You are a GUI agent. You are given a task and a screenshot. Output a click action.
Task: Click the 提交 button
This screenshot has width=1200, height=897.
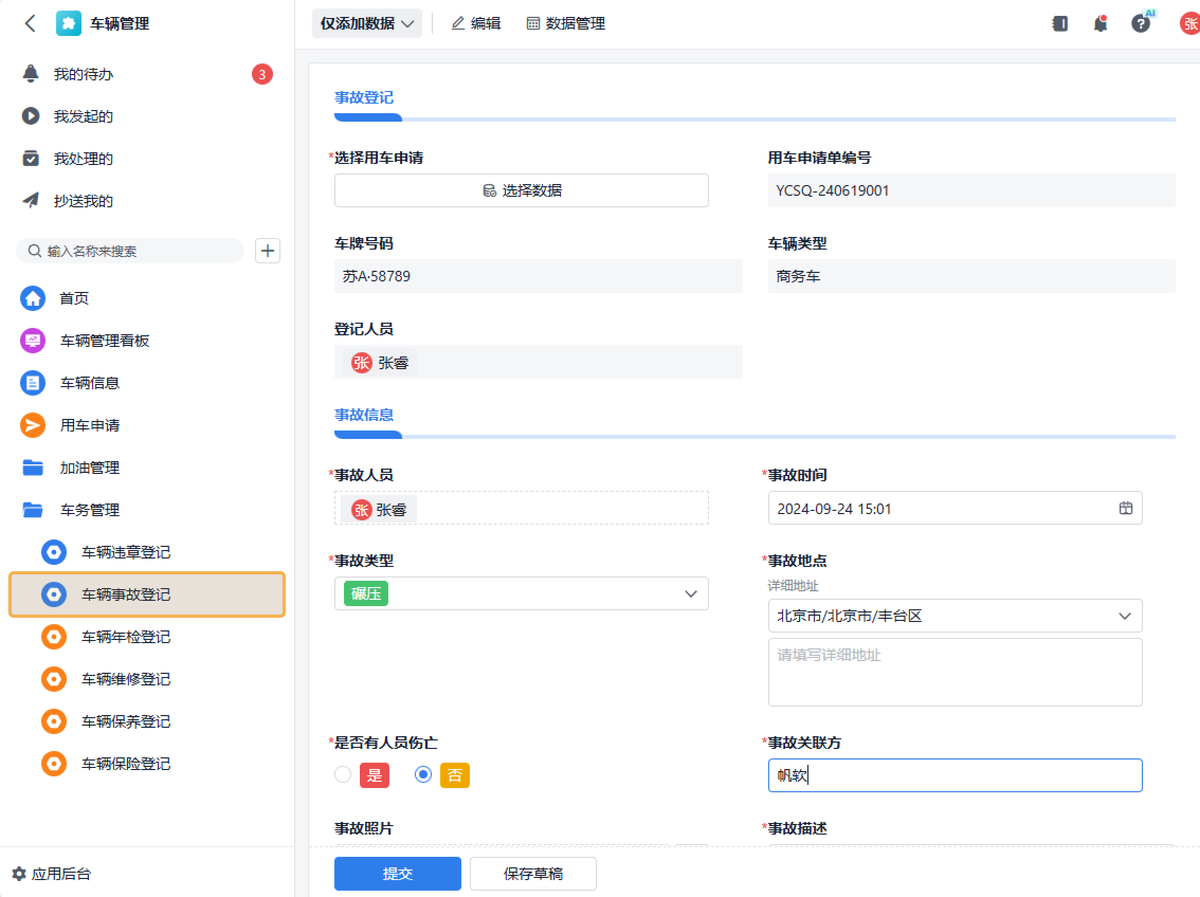click(397, 873)
